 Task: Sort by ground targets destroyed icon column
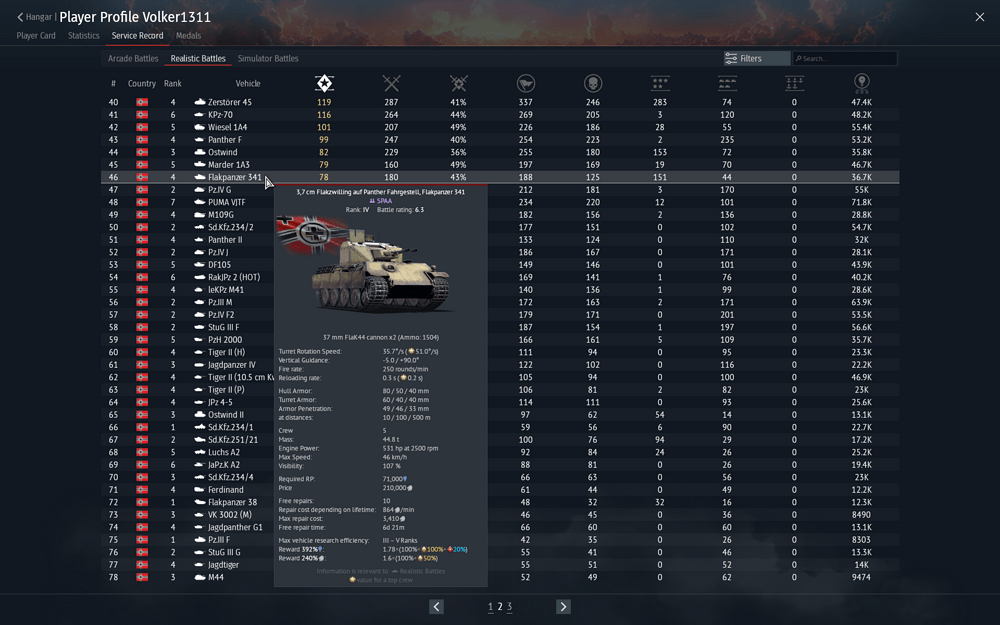point(727,83)
